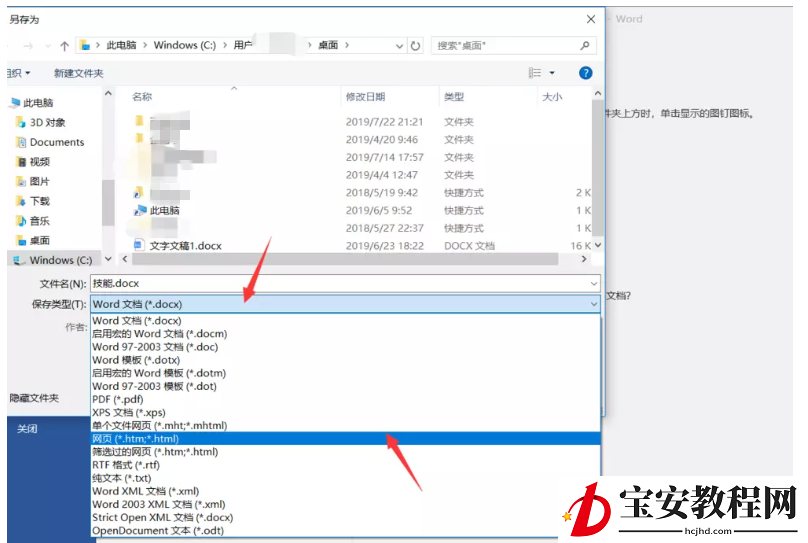Viewport: 808px width, 543px height.
Task: Close the 另存为 dialog
Action: click(x=591, y=20)
